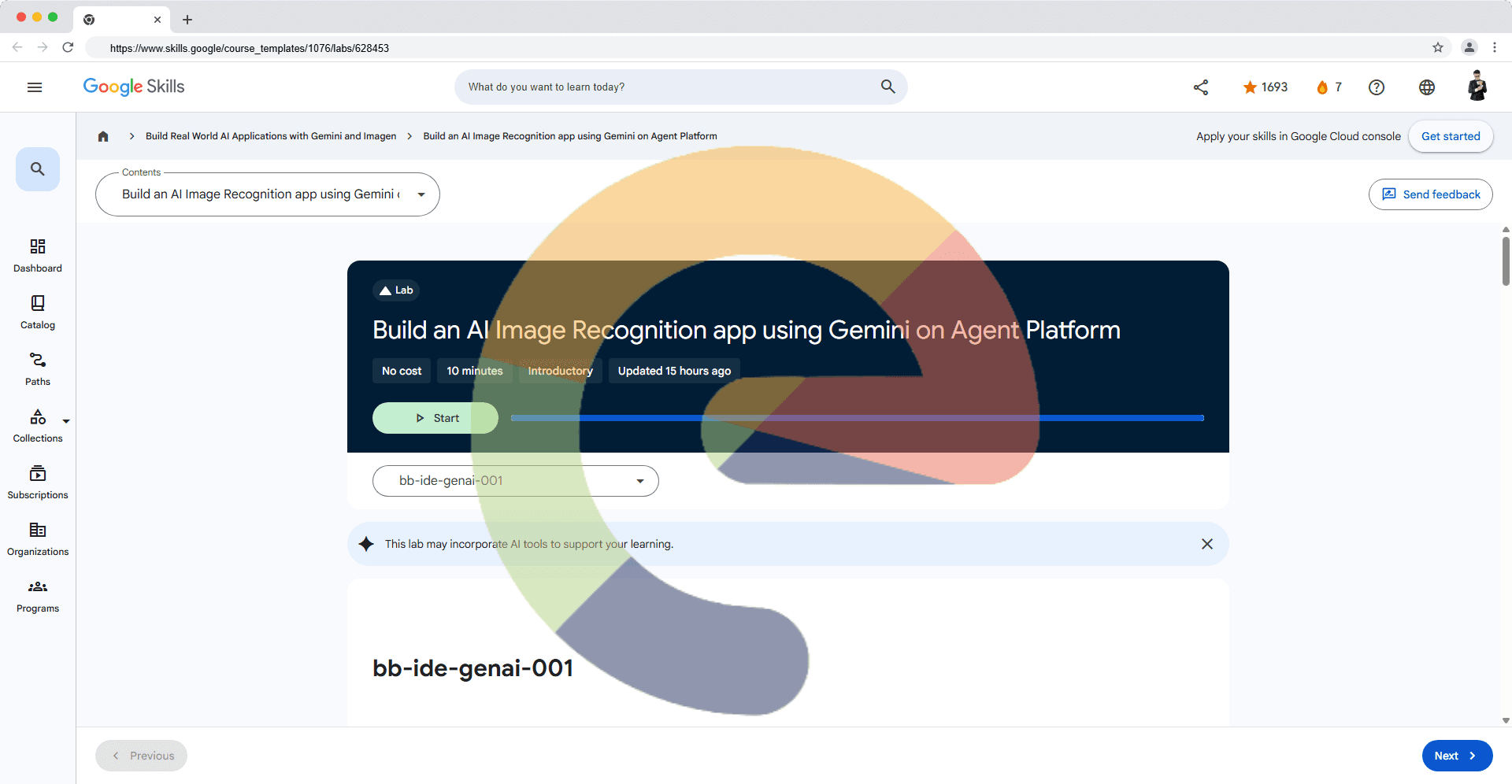Expand the Collections submenu arrow
Viewport: 1512px width, 784px height.
pos(66,421)
